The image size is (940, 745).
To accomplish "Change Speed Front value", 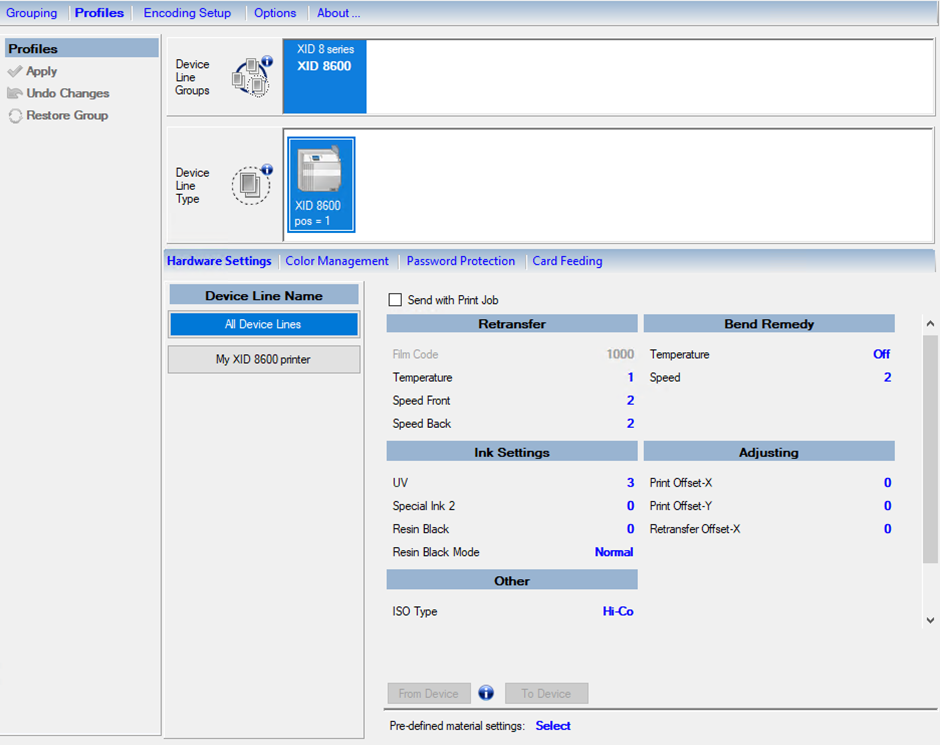I will pyautogui.click(x=630, y=400).
